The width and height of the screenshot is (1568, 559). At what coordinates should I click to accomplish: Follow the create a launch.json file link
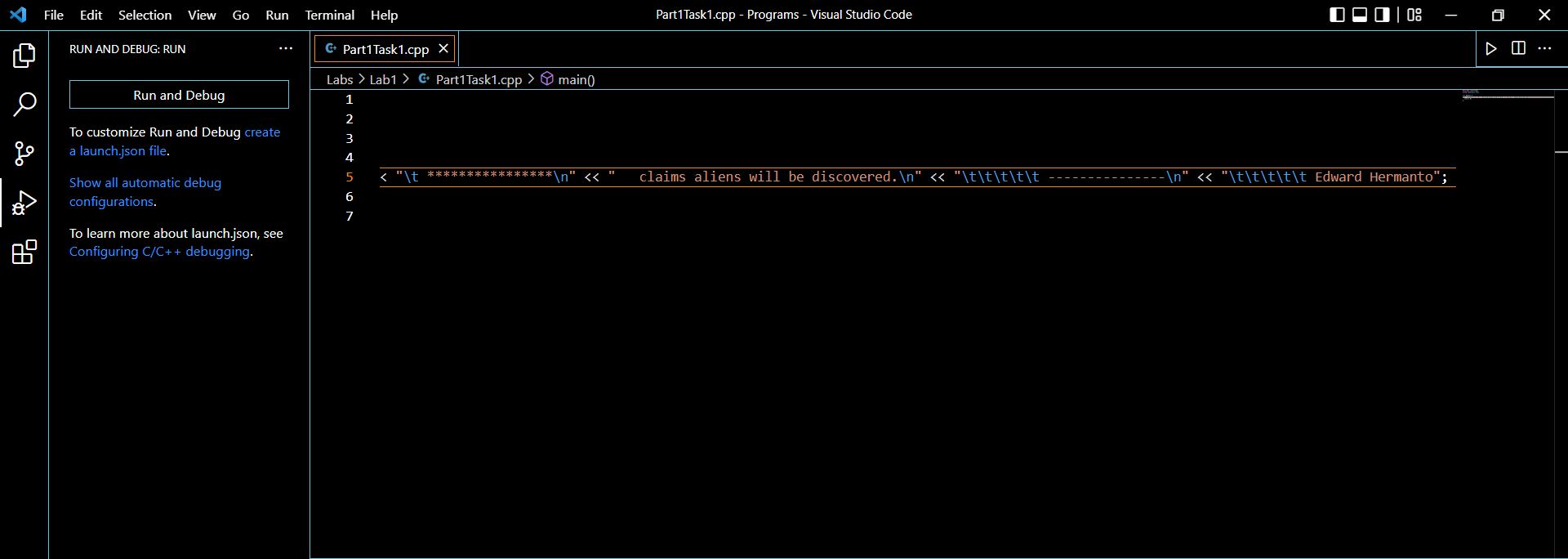pos(175,141)
